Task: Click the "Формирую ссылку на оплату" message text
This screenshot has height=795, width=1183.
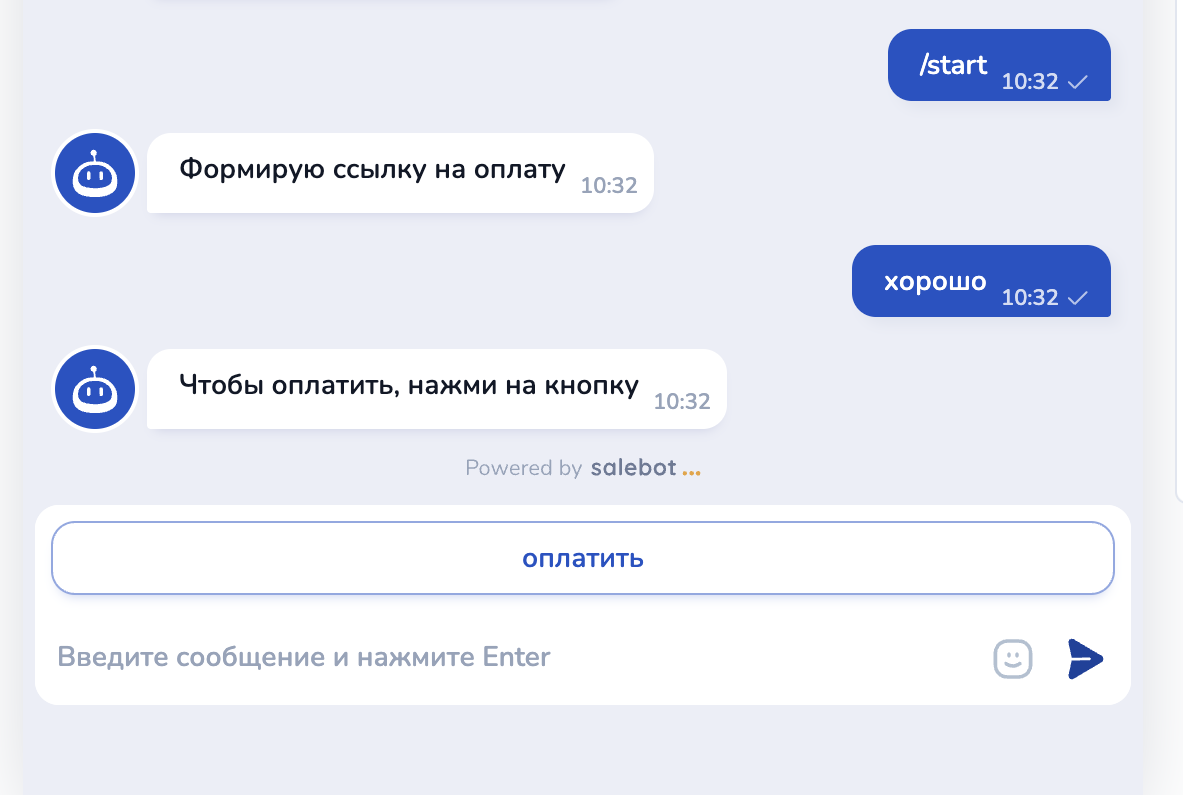Action: click(x=373, y=169)
